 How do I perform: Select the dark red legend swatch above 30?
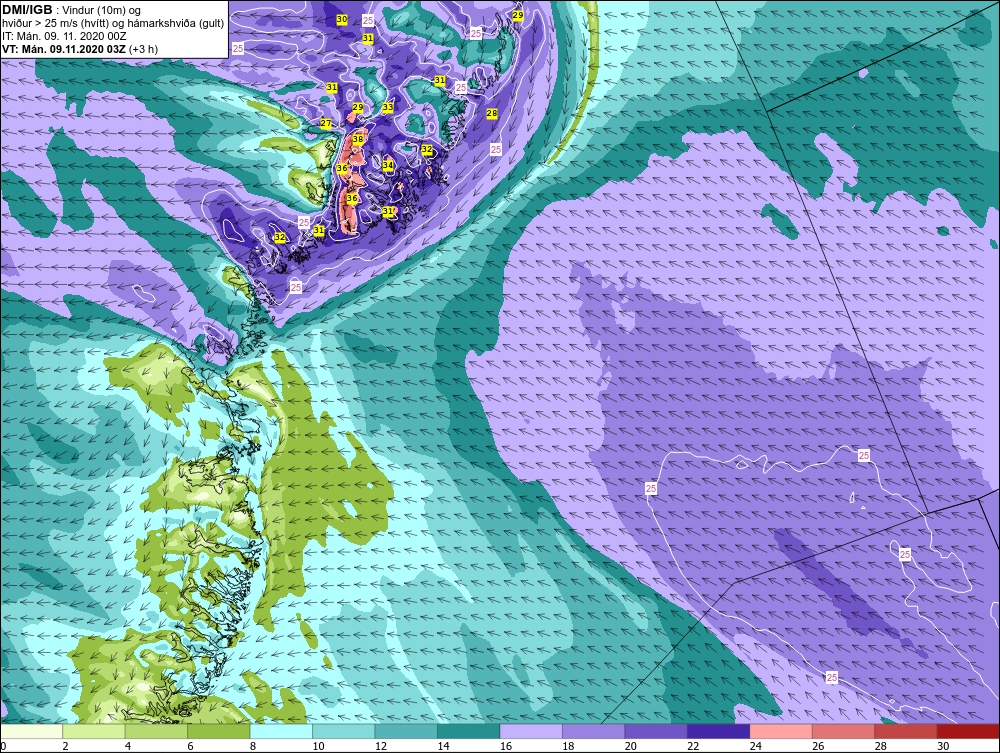(968, 731)
